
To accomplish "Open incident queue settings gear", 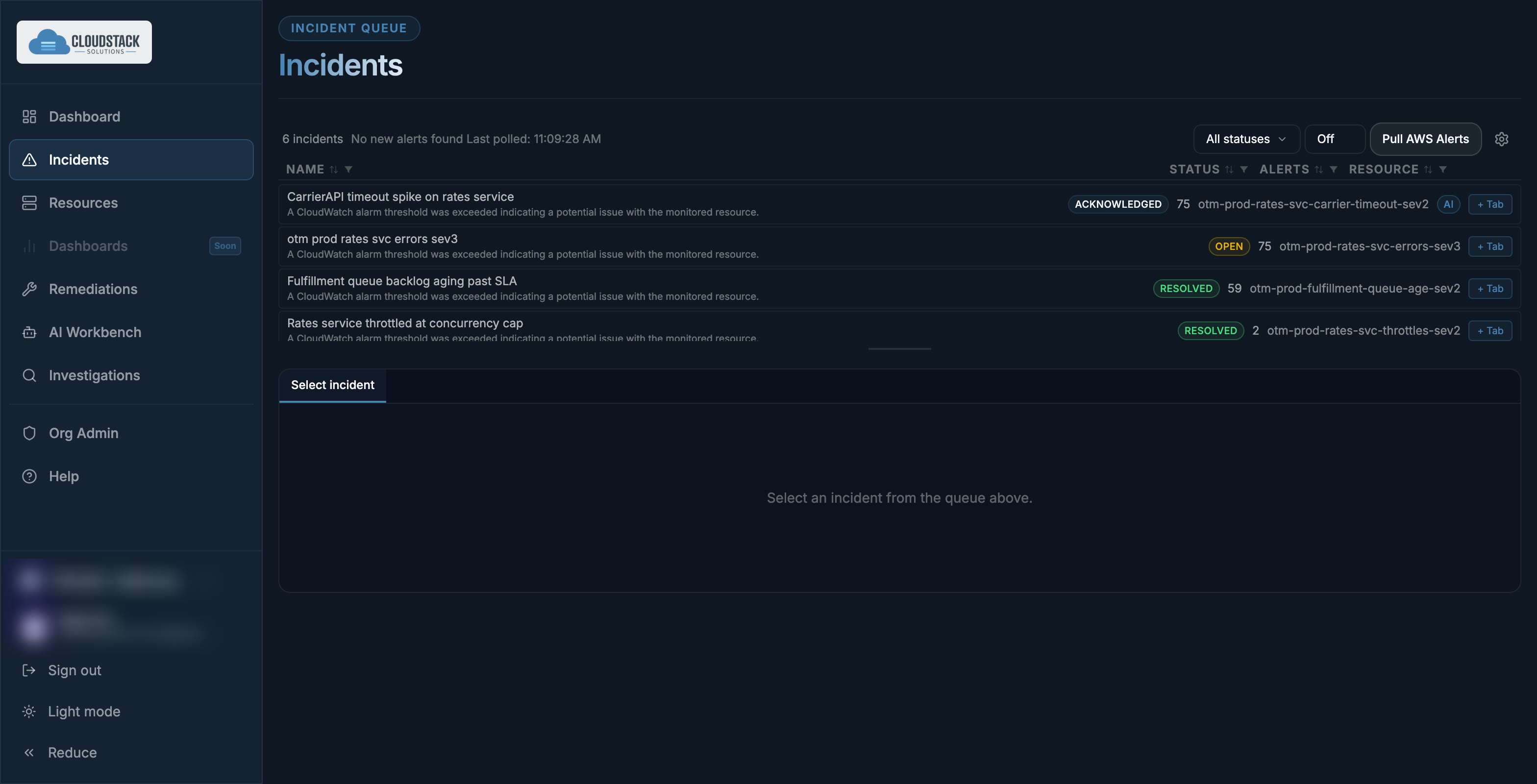I will 1501,139.
